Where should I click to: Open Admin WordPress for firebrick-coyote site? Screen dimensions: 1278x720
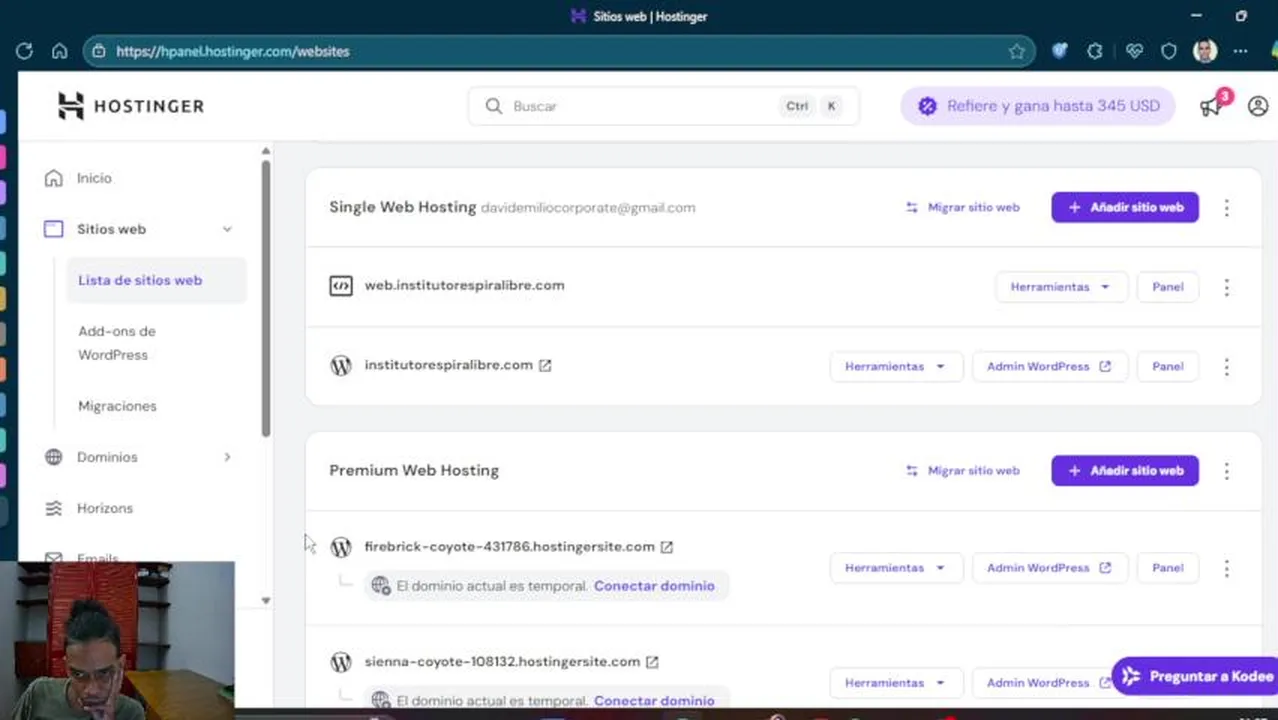(x=1049, y=568)
